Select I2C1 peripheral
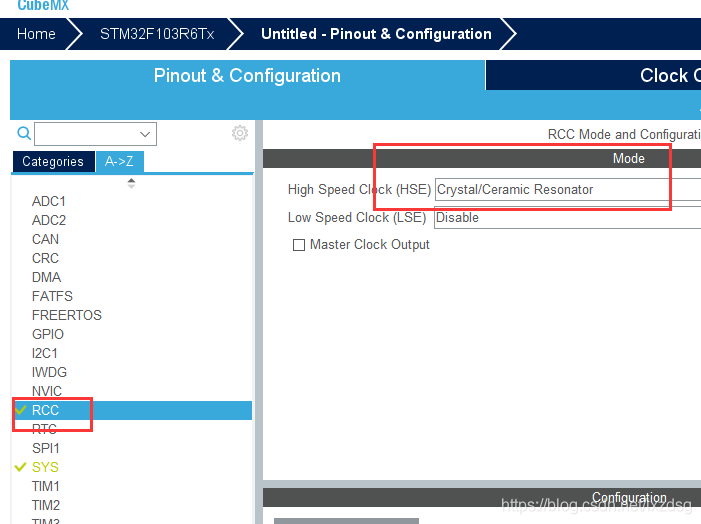701x524 pixels. pos(45,353)
